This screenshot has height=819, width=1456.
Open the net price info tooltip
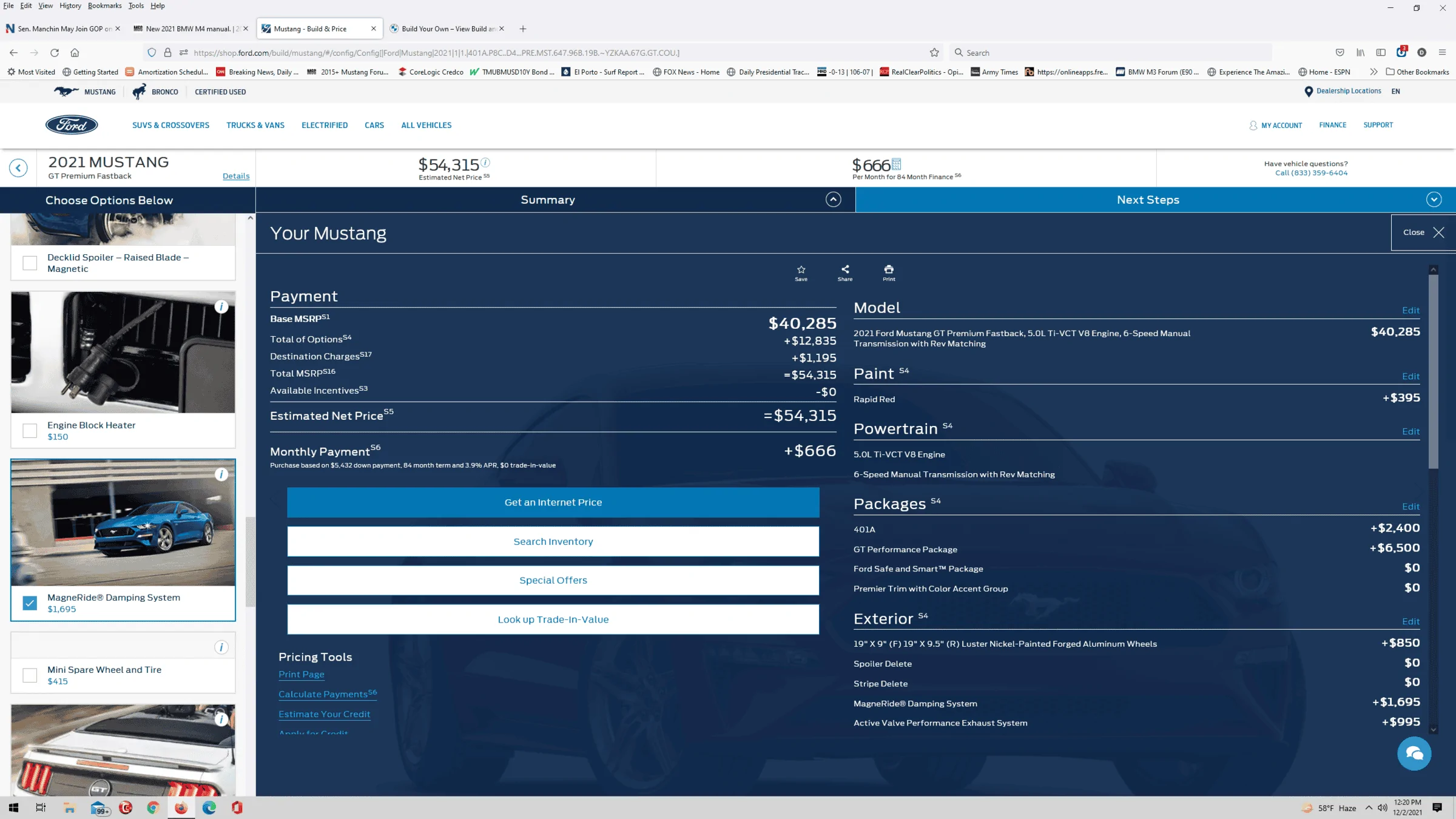485,162
